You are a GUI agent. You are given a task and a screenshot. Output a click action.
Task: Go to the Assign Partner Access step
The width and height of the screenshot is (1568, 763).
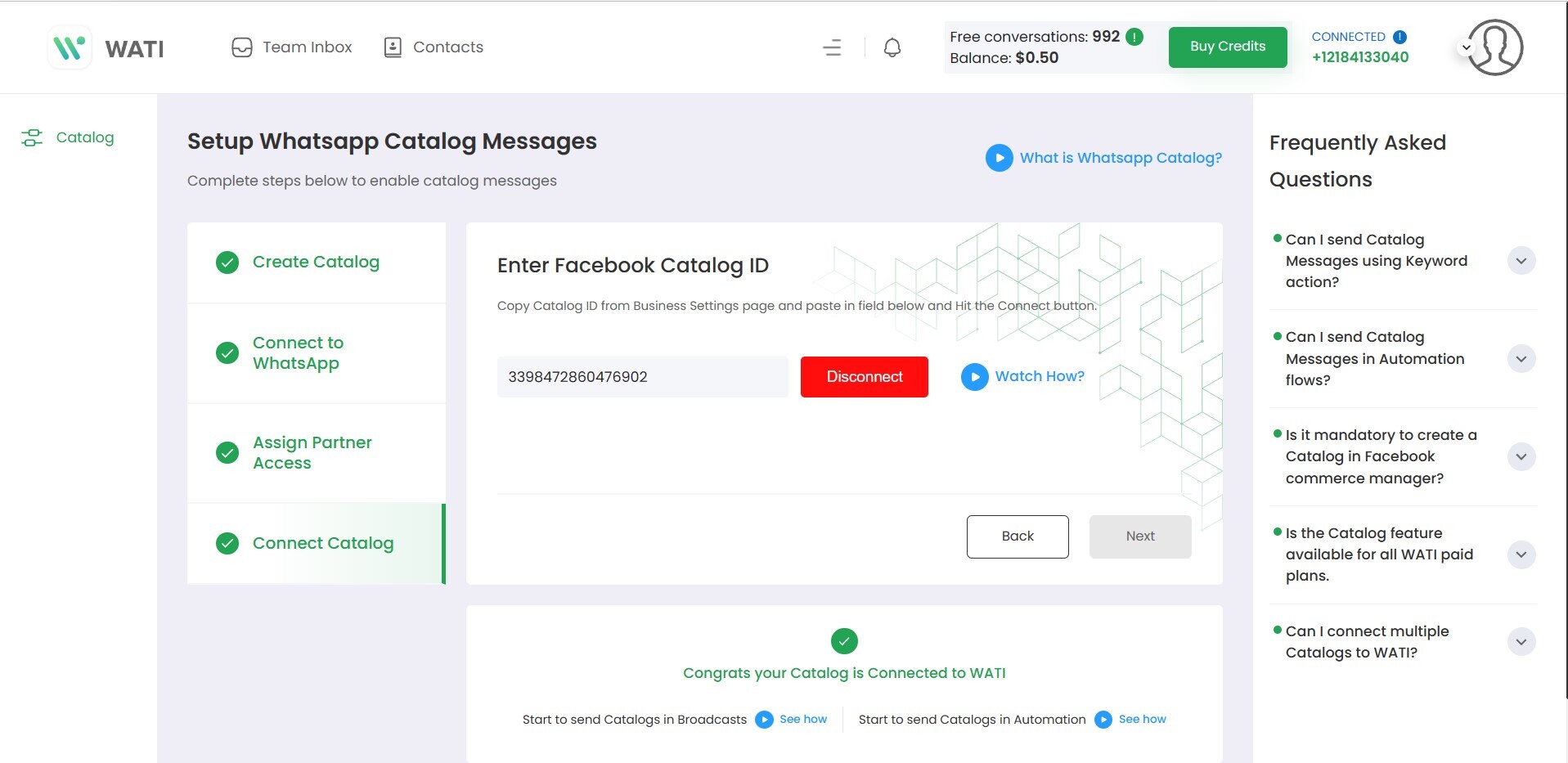(x=317, y=453)
